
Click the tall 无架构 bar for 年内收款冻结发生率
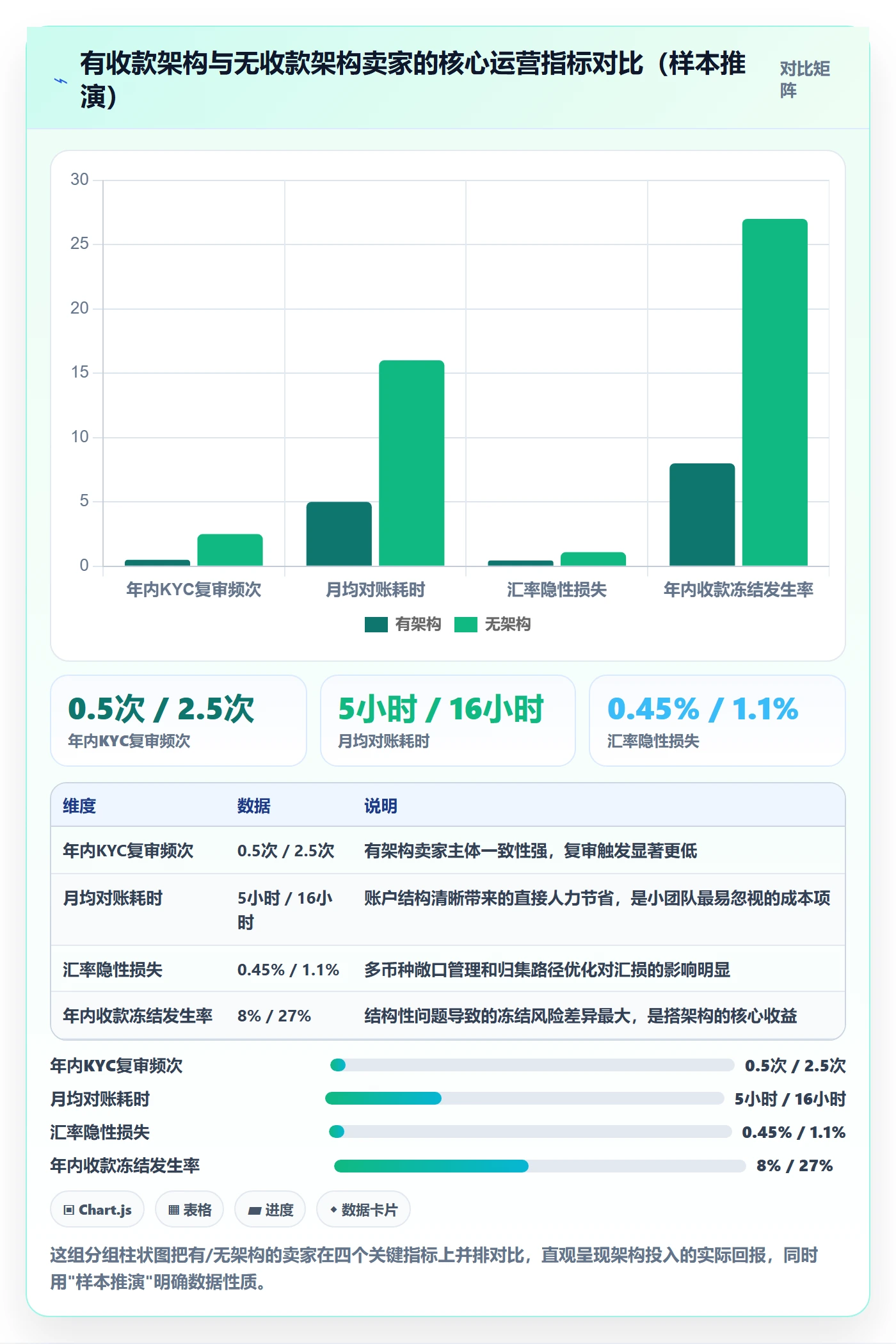[774, 392]
